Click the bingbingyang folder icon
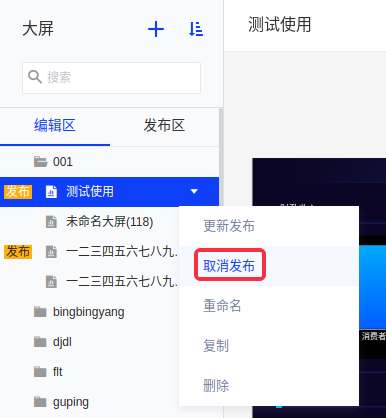Image resolution: width=386 pixels, height=418 pixels. (x=40, y=312)
